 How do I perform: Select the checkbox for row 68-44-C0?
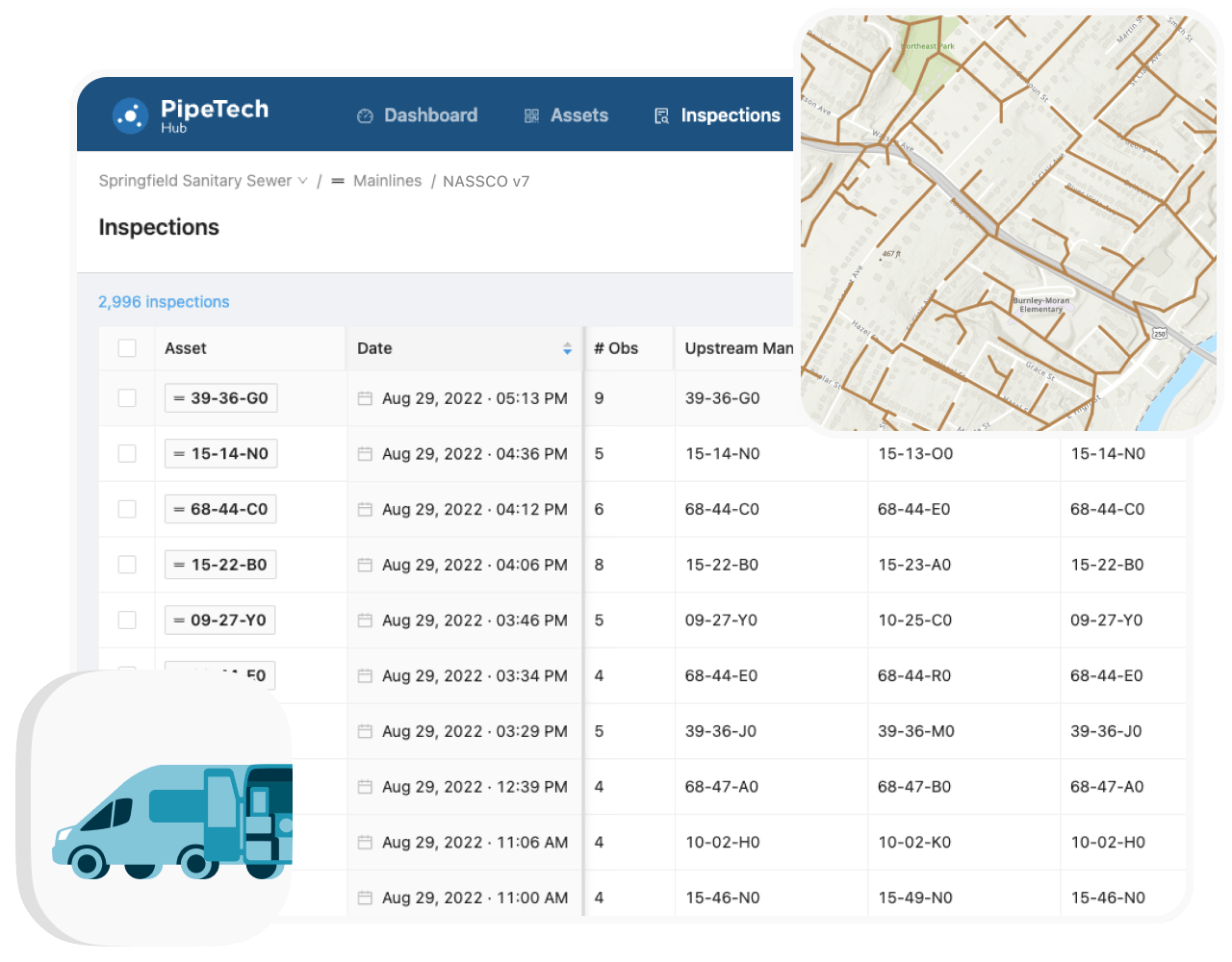[x=127, y=509]
